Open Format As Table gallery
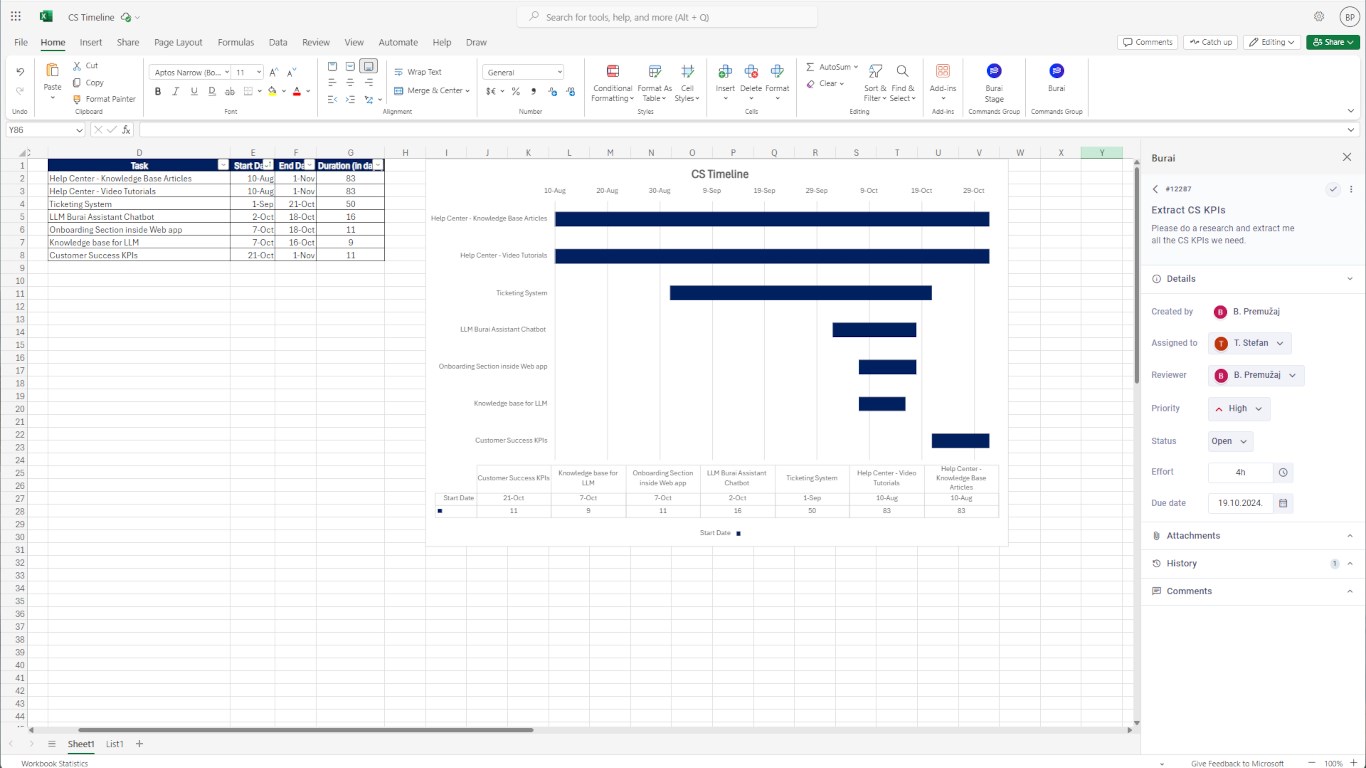The height and width of the screenshot is (768, 1366). pyautogui.click(x=655, y=83)
